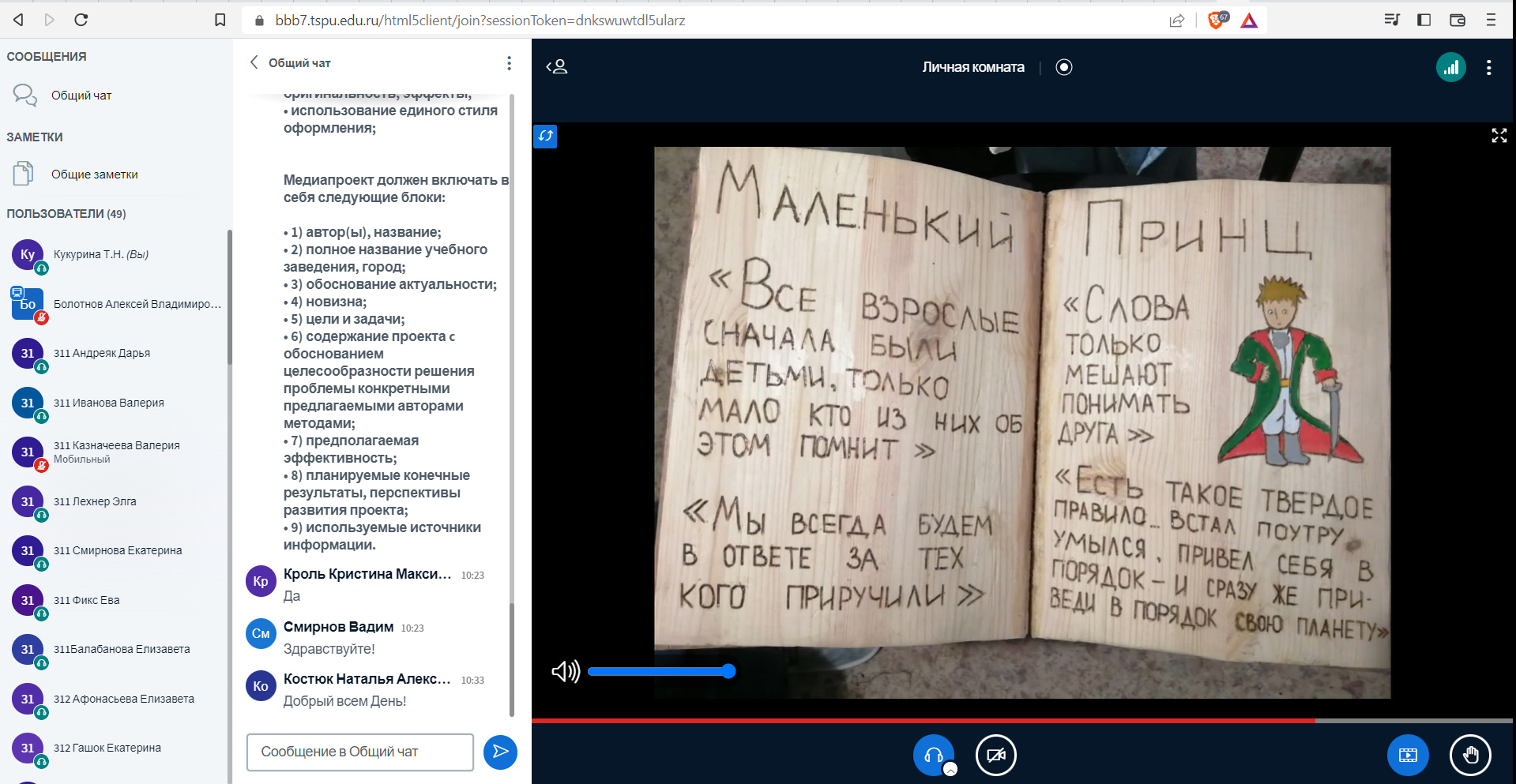This screenshot has width=1516, height=784.
Task: Click the chat panel scrollbar
Action: point(512,660)
